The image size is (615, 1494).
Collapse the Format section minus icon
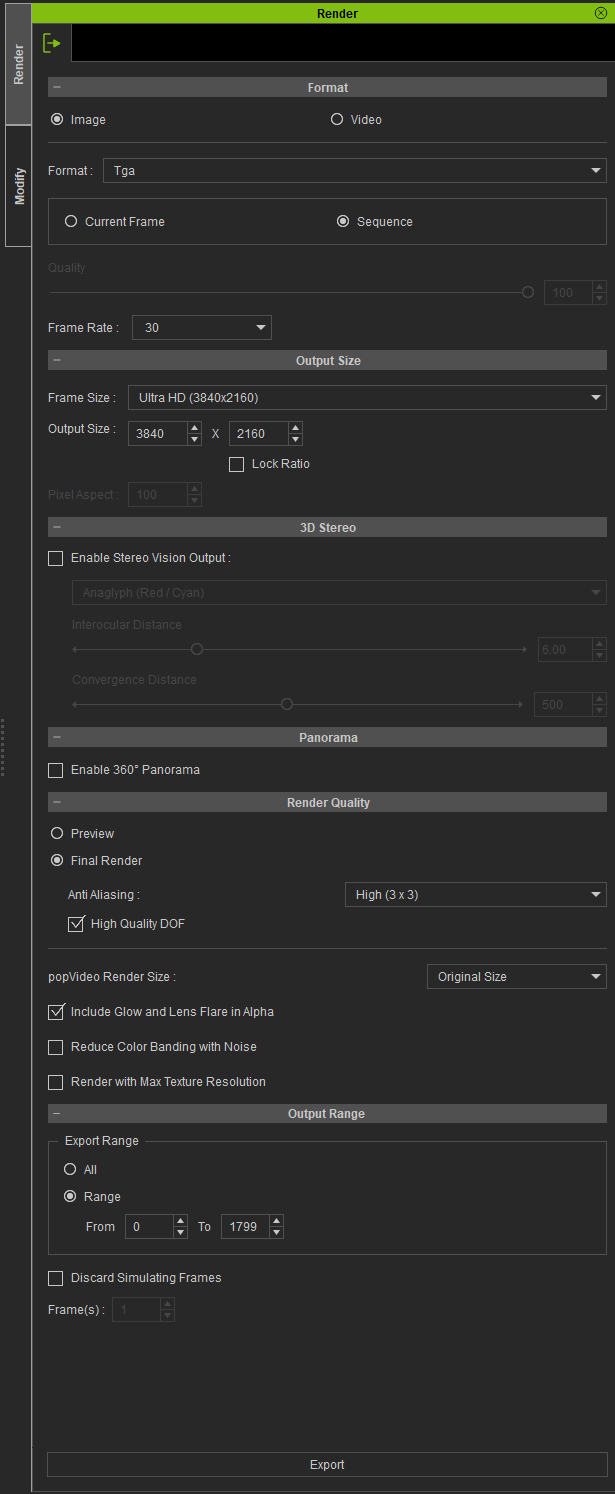coord(57,88)
